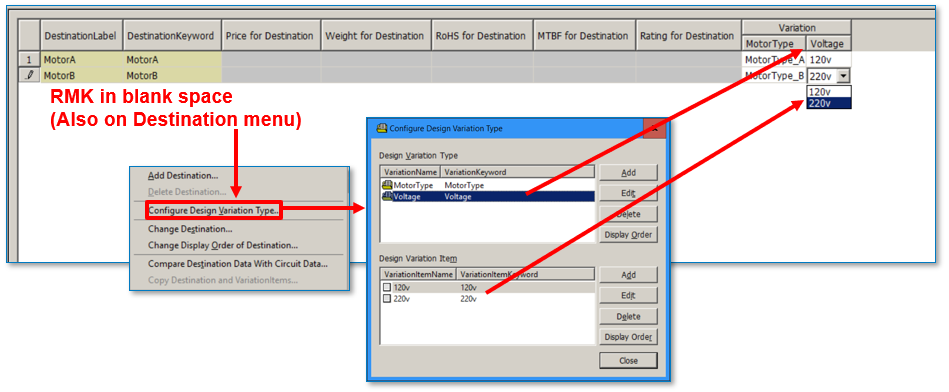Click Display Order button for Design Variation Type
Screen dimensions: 949x392
pyautogui.click(x=628, y=235)
